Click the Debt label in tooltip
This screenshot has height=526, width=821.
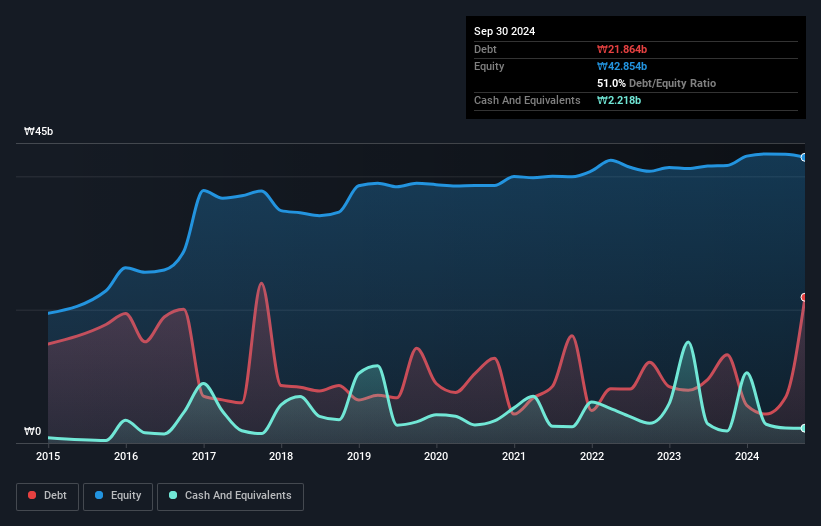(485, 49)
